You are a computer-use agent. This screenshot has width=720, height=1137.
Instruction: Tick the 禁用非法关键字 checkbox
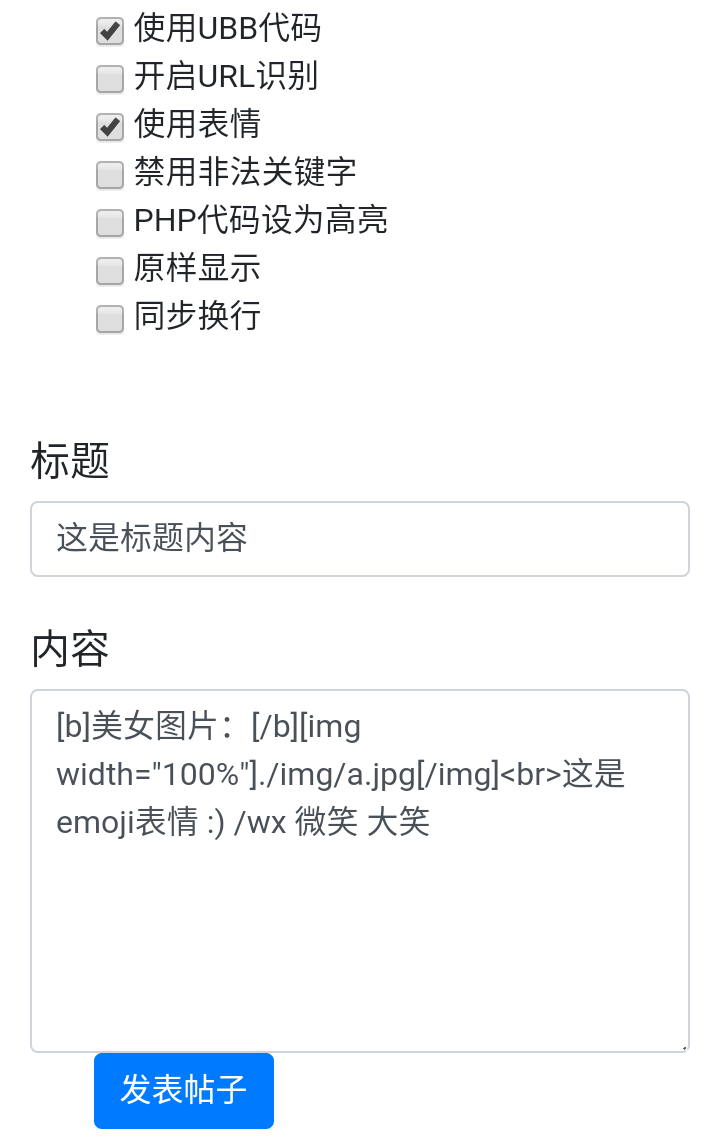click(x=109, y=175)
